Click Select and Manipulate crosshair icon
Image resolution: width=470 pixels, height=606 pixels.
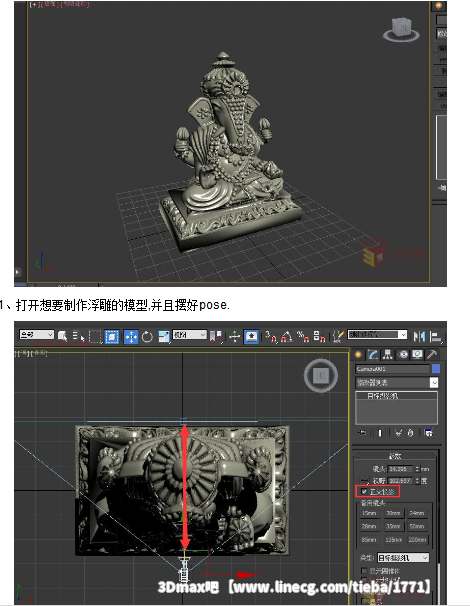point(234,336)
